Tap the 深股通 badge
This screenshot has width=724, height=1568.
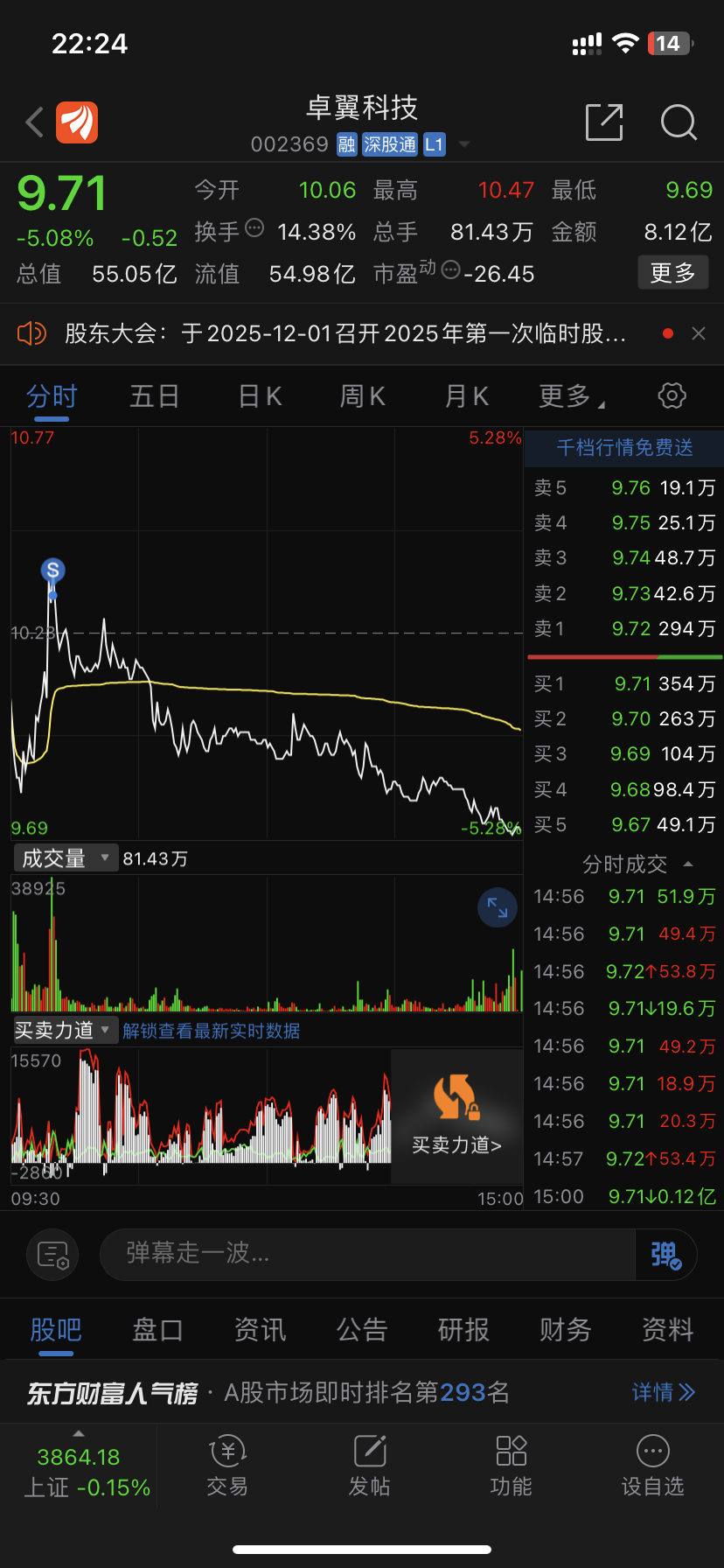coord(390,144)
